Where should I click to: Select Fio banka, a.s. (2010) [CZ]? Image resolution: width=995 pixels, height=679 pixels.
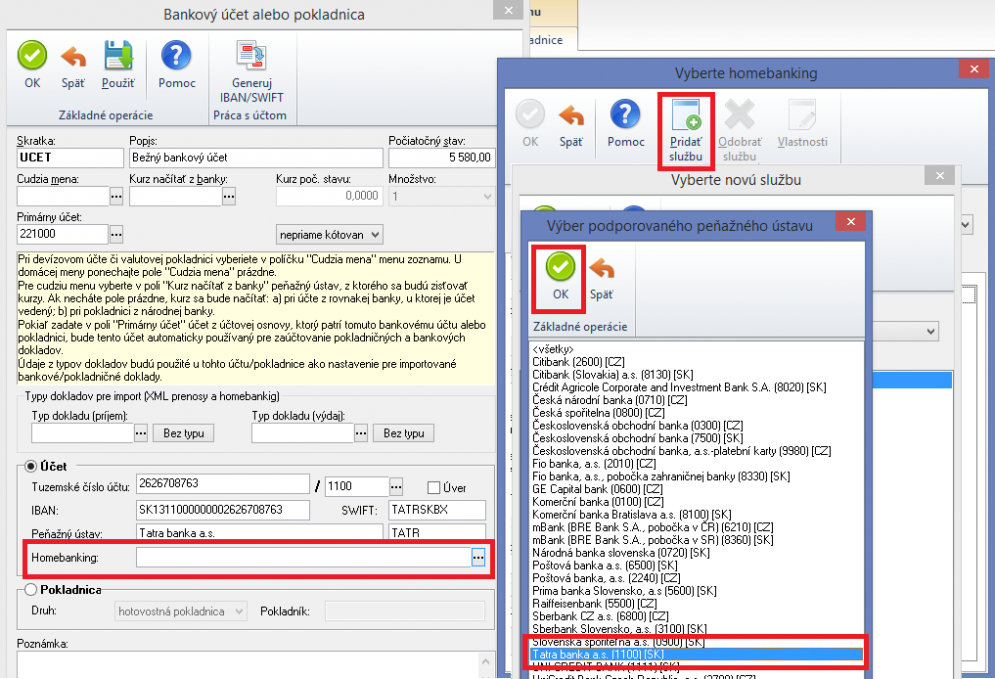pos(594,463)
